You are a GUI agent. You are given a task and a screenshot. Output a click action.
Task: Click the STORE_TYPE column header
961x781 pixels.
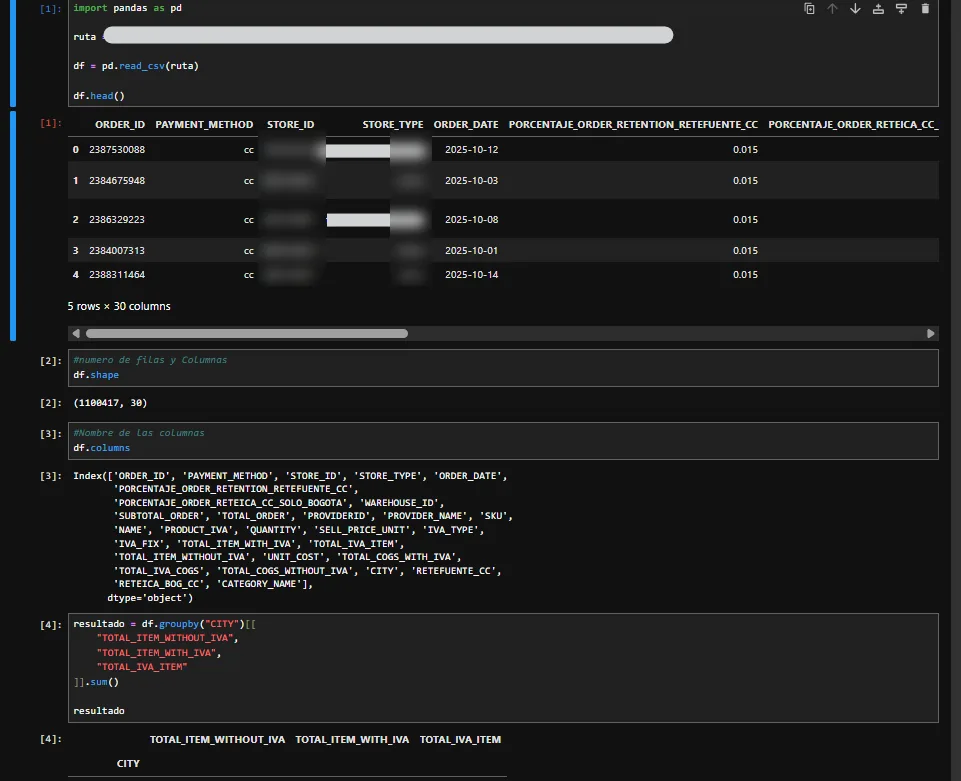tap(393, 124)
